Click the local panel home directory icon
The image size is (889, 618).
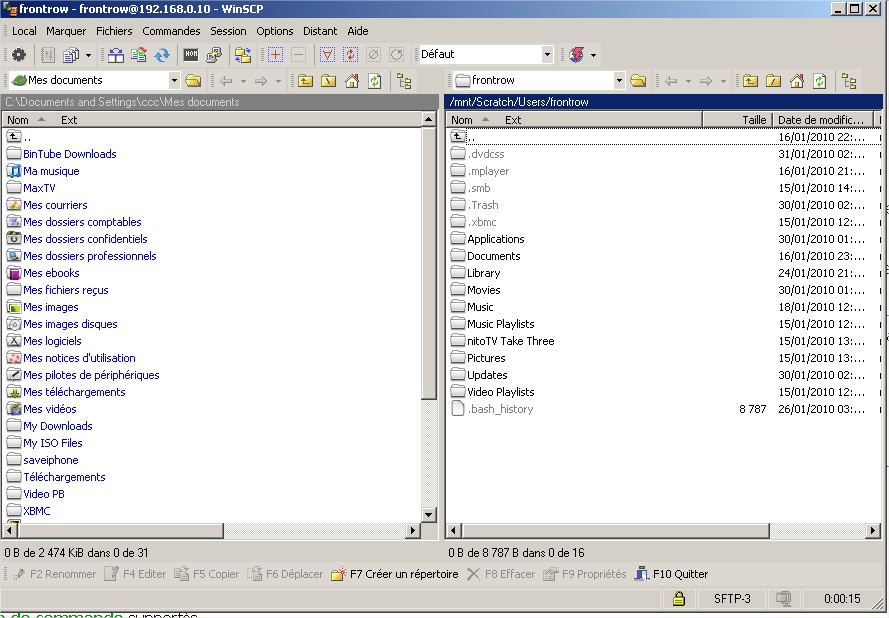pos(352,81)
